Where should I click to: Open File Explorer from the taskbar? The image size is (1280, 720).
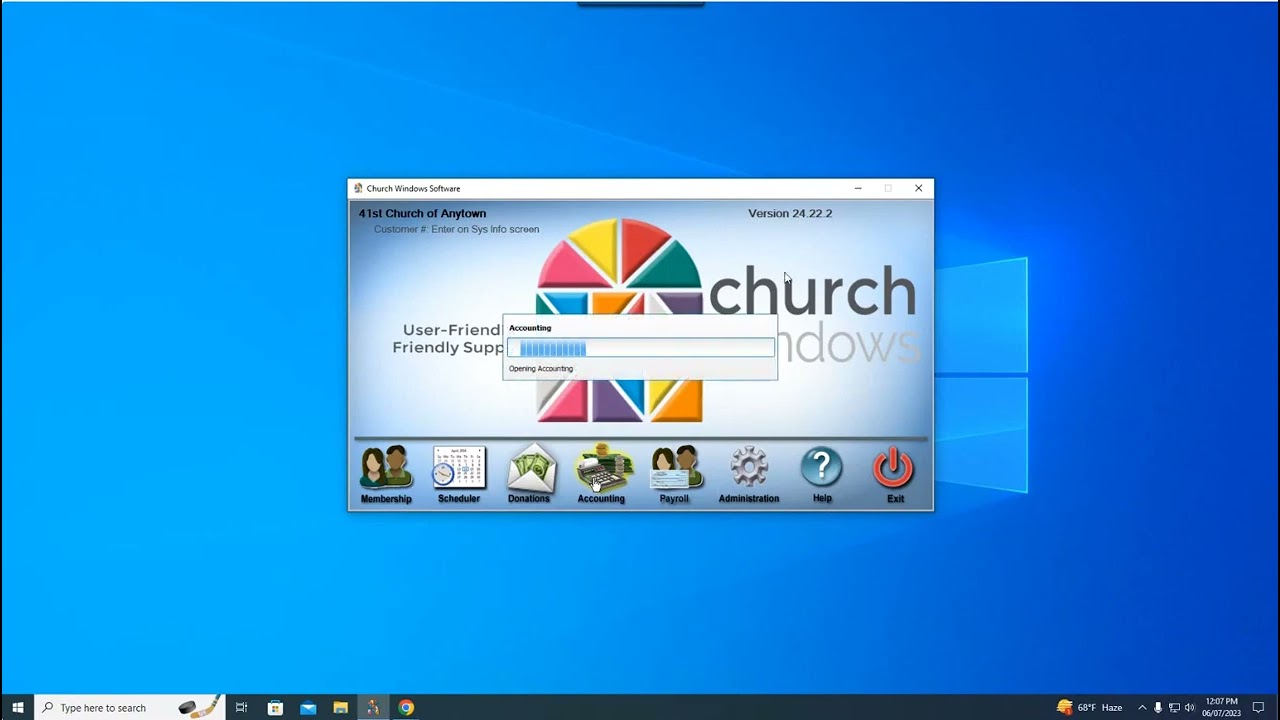point(340,708)
